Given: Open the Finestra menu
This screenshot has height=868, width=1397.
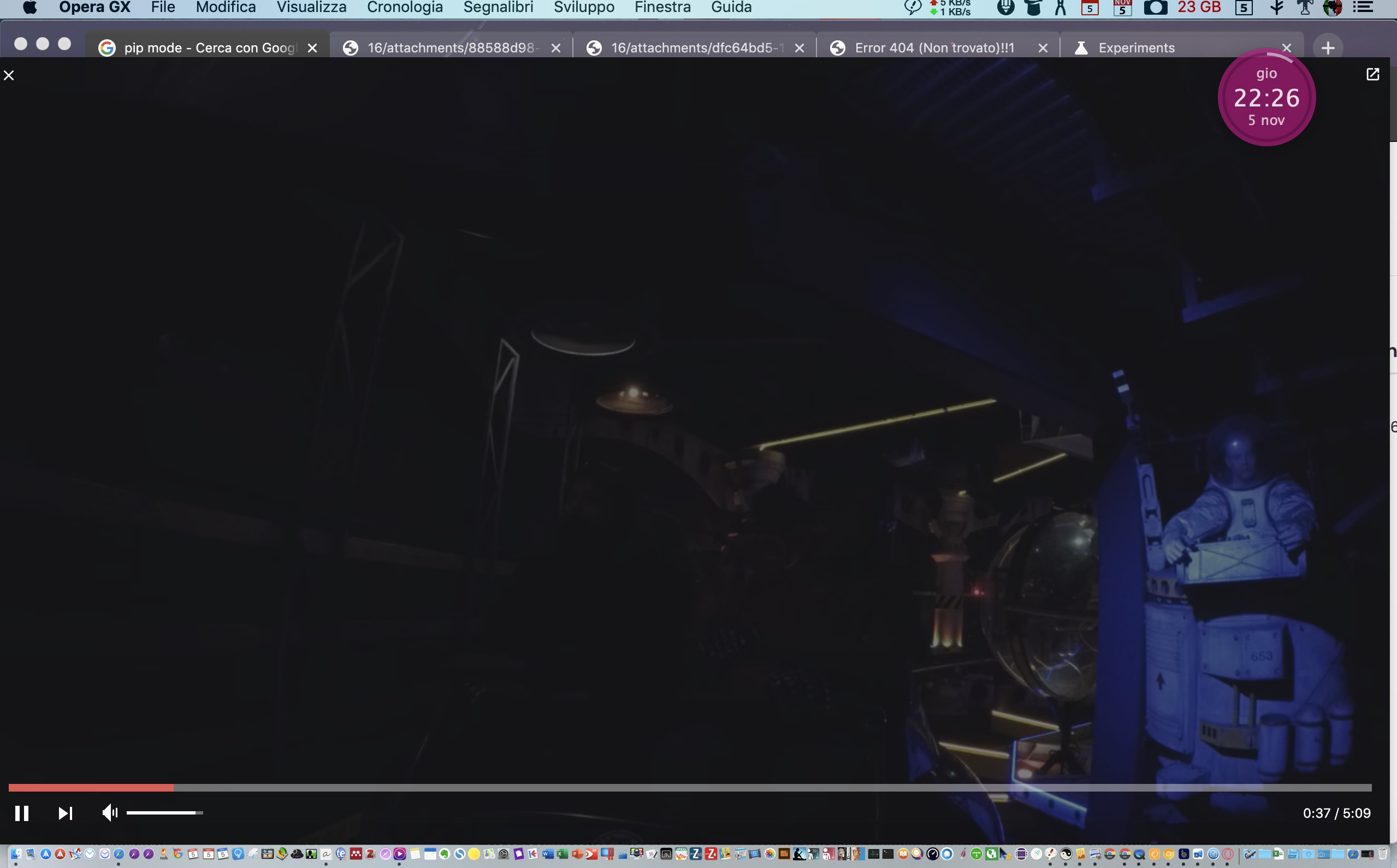Looking at the screenshot, I should 662,7.
